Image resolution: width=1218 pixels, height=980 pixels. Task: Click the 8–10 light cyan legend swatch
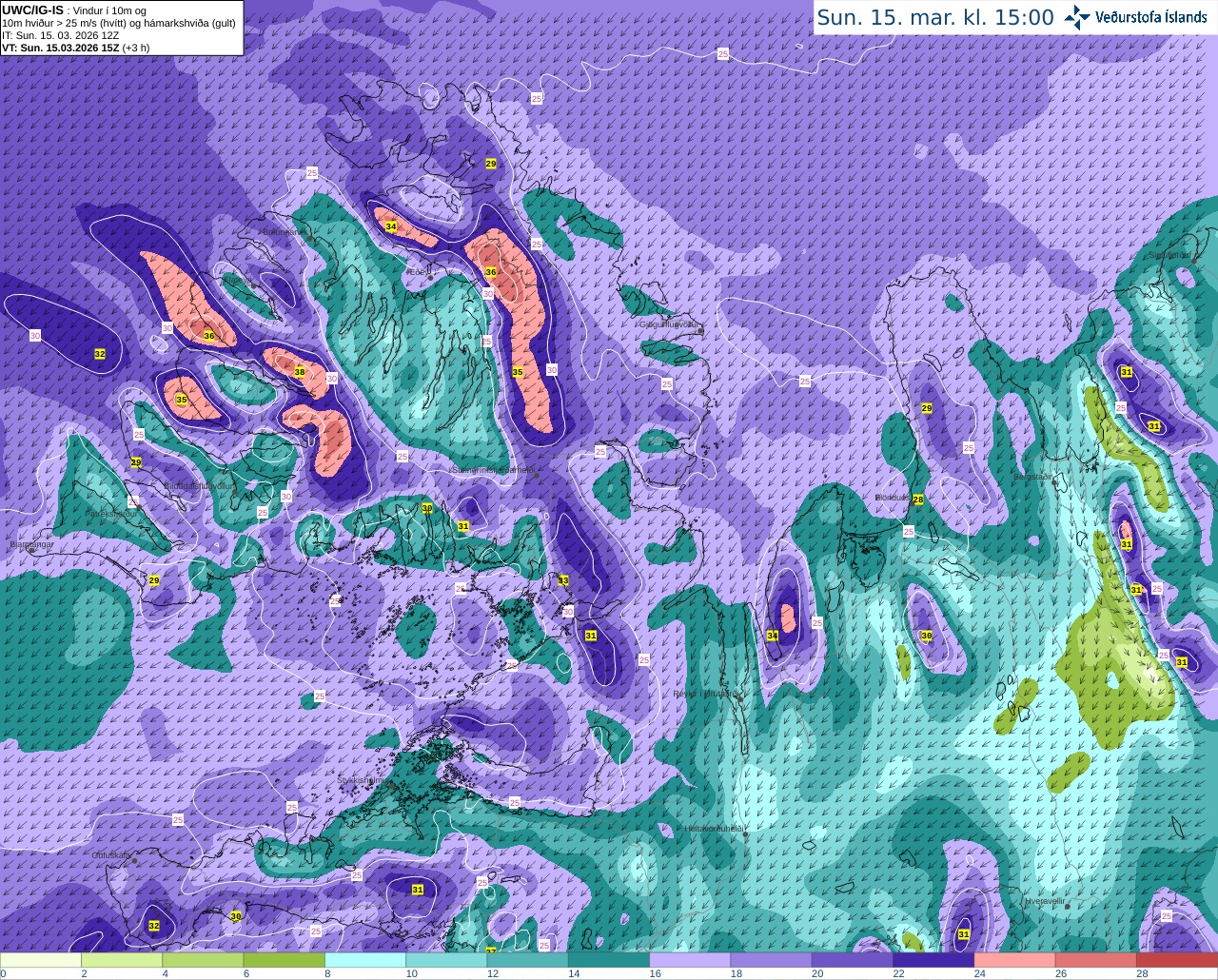(x=365, y=960)
